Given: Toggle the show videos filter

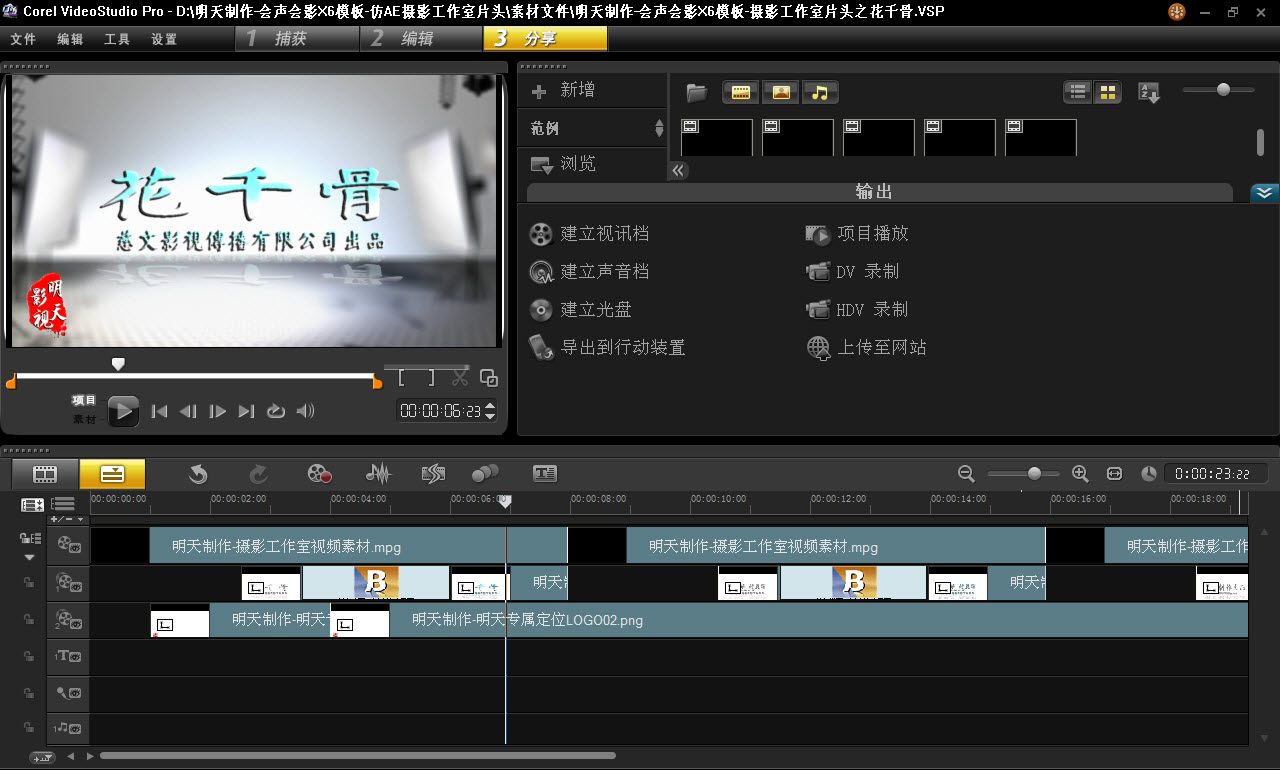Looking at the screenshot, I should click(x=741, y=93).
